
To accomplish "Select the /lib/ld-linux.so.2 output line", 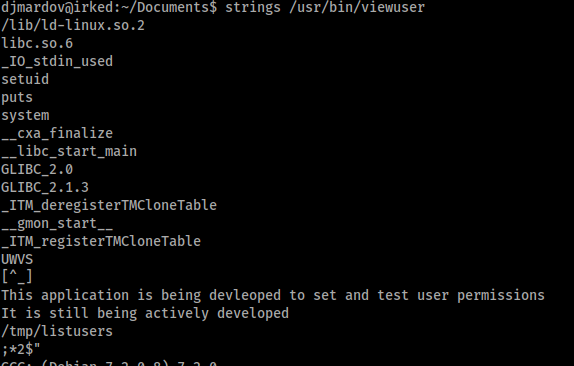I will tap(73, 25).
